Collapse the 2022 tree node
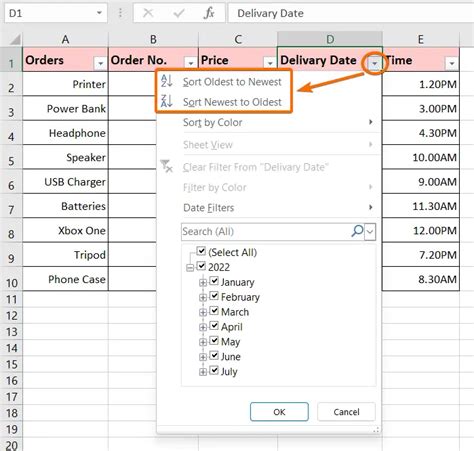Viewport: 474px width, 451px height. click(190, 268)
